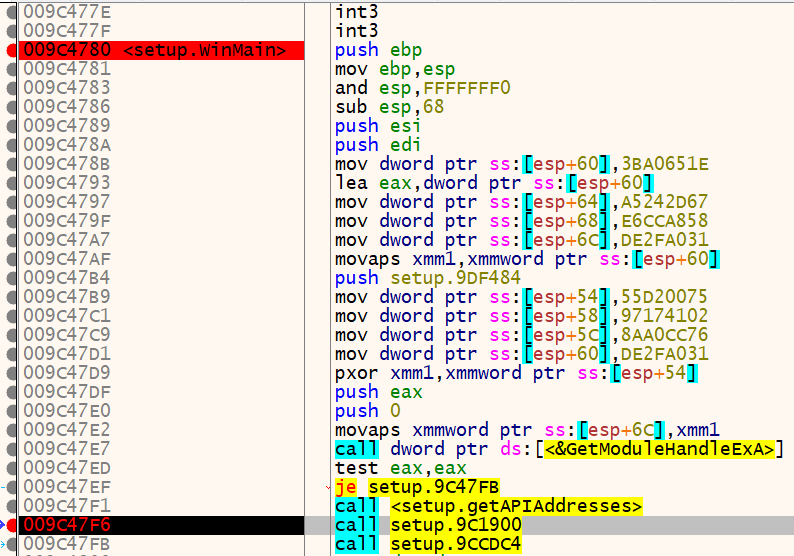The width and height of the screenshot is (794, 556).
Task: Click the push esi instruction
Action: [x=378, y=126]
